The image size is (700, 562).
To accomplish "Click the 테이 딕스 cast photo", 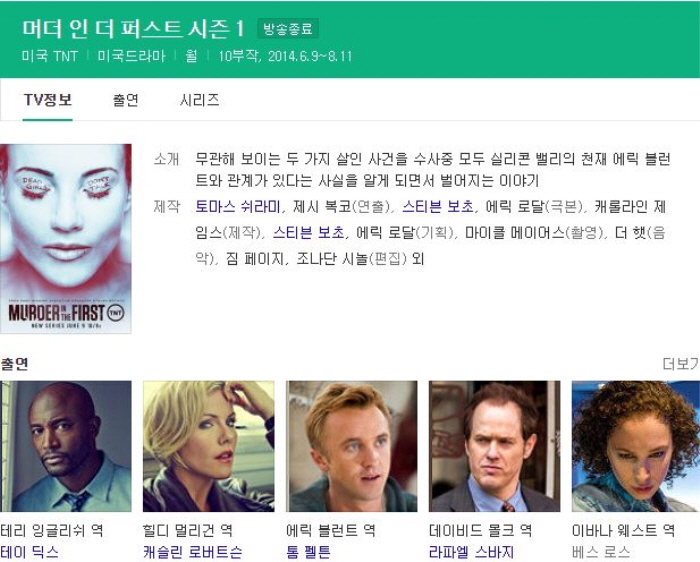I will pos(66,446).
